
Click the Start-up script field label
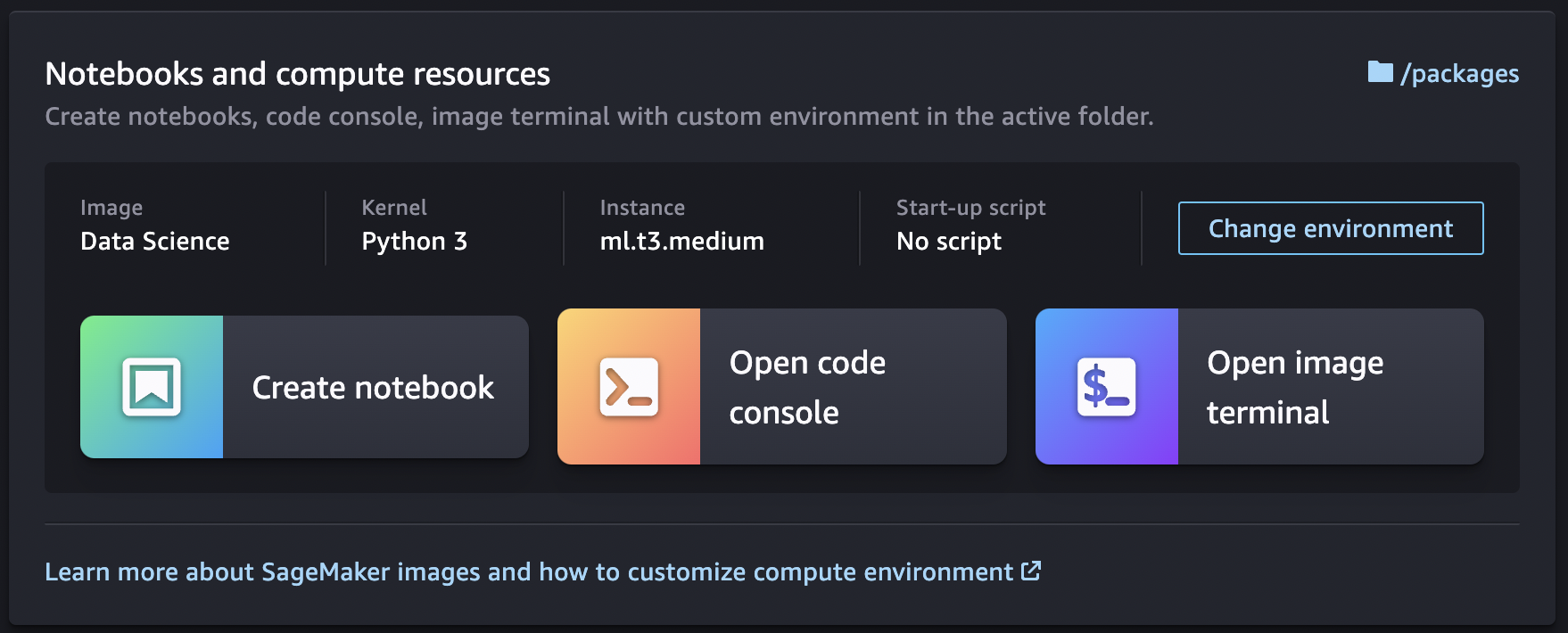970,208
